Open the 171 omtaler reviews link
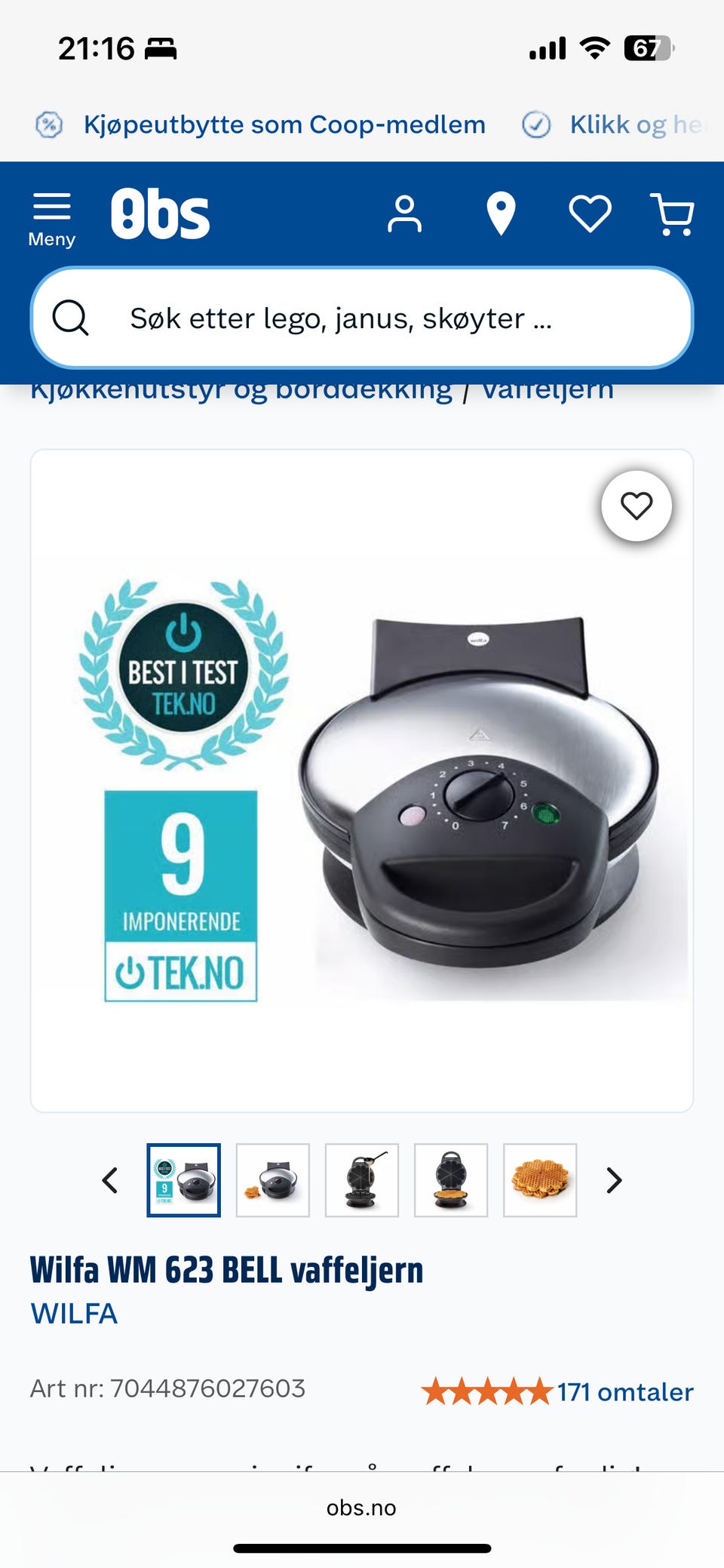Viewport: 724px width, 1568px height. [x=625, y=1391]
